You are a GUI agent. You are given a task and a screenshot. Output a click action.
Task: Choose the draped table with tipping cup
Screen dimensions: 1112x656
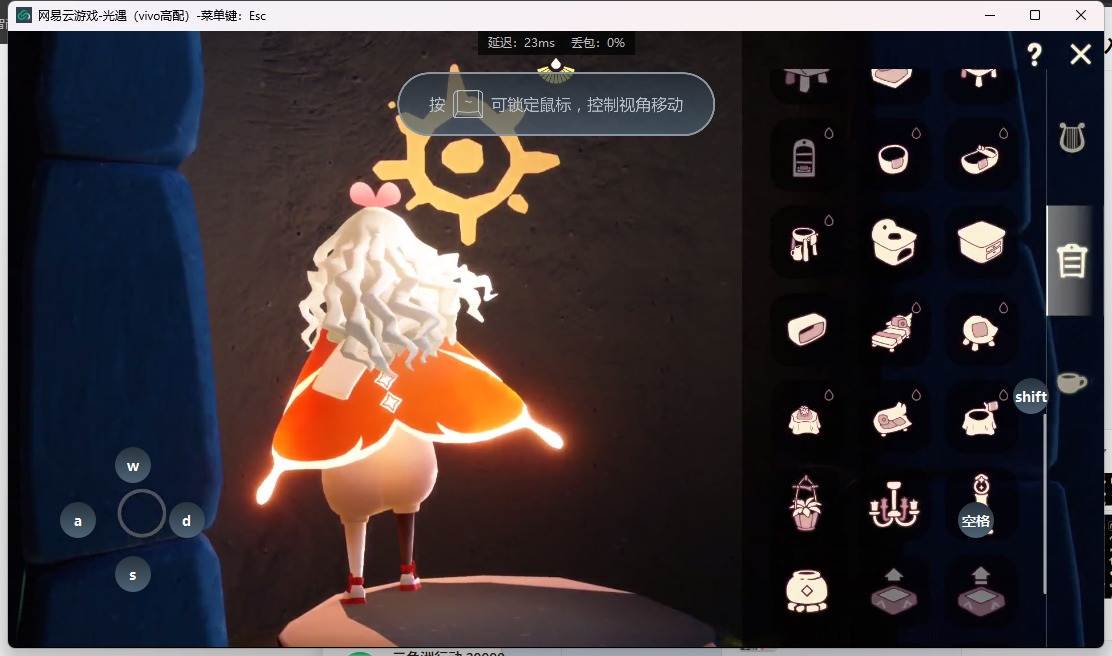pos(980,418)
